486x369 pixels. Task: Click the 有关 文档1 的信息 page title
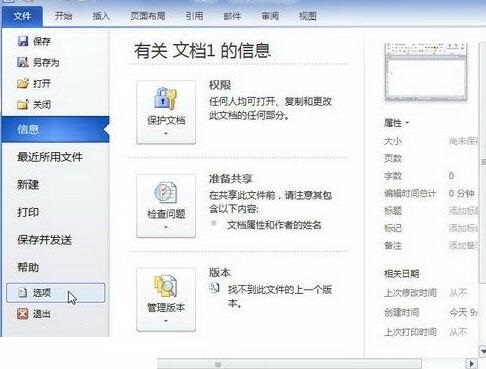pos(202,51)
